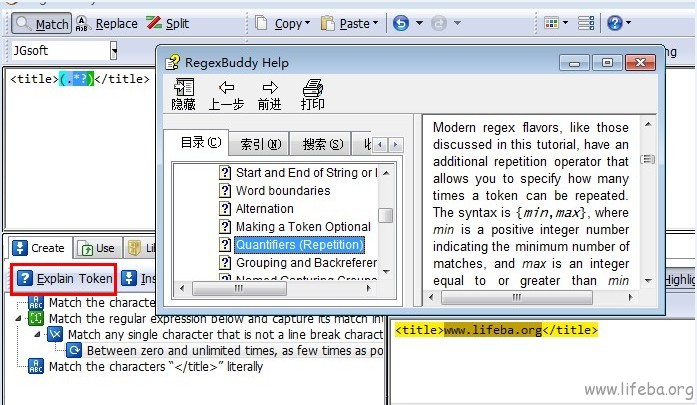Click the capture group icon in the tree
The image size is (697, 405).
36,318
